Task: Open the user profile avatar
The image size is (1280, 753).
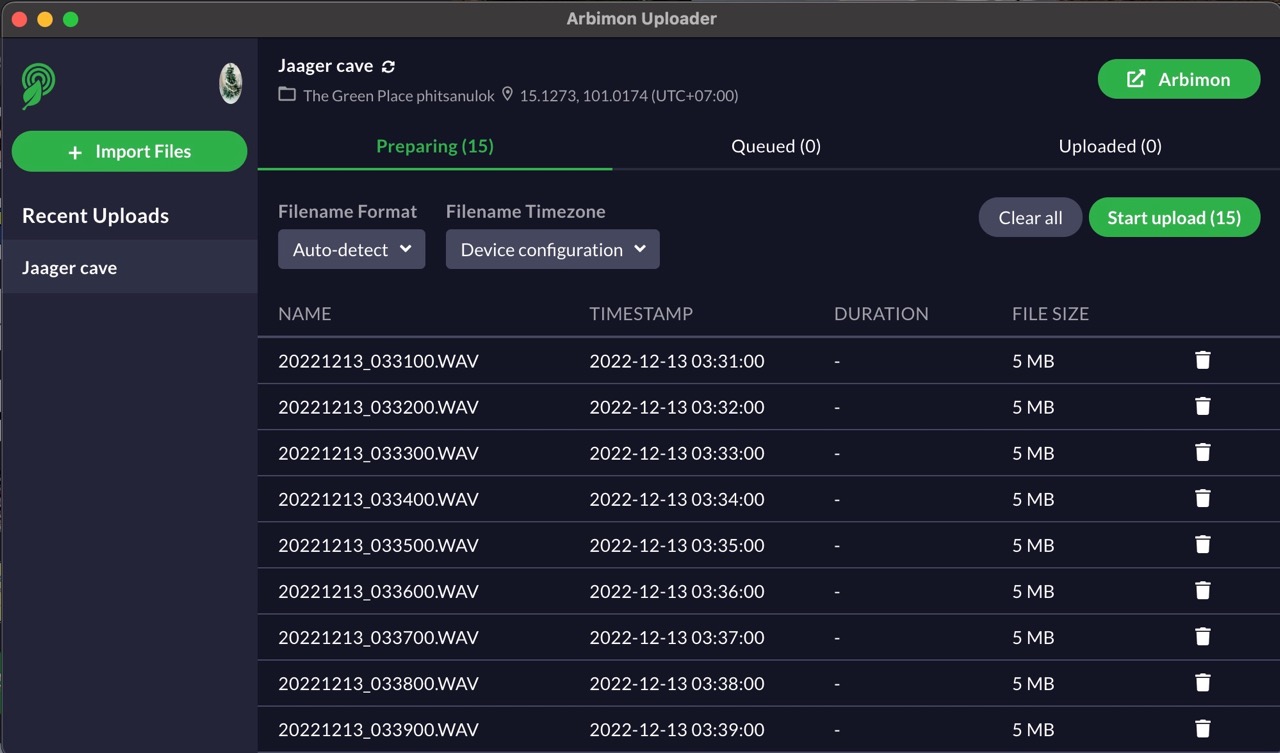Action: [x=231, y=84]
